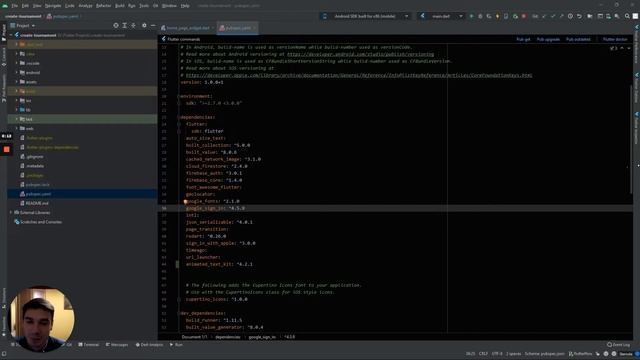The height and width of the screenshot is (360, 640).
Task: Click the phone device icon in the toolbar
Action: point(506,16)
